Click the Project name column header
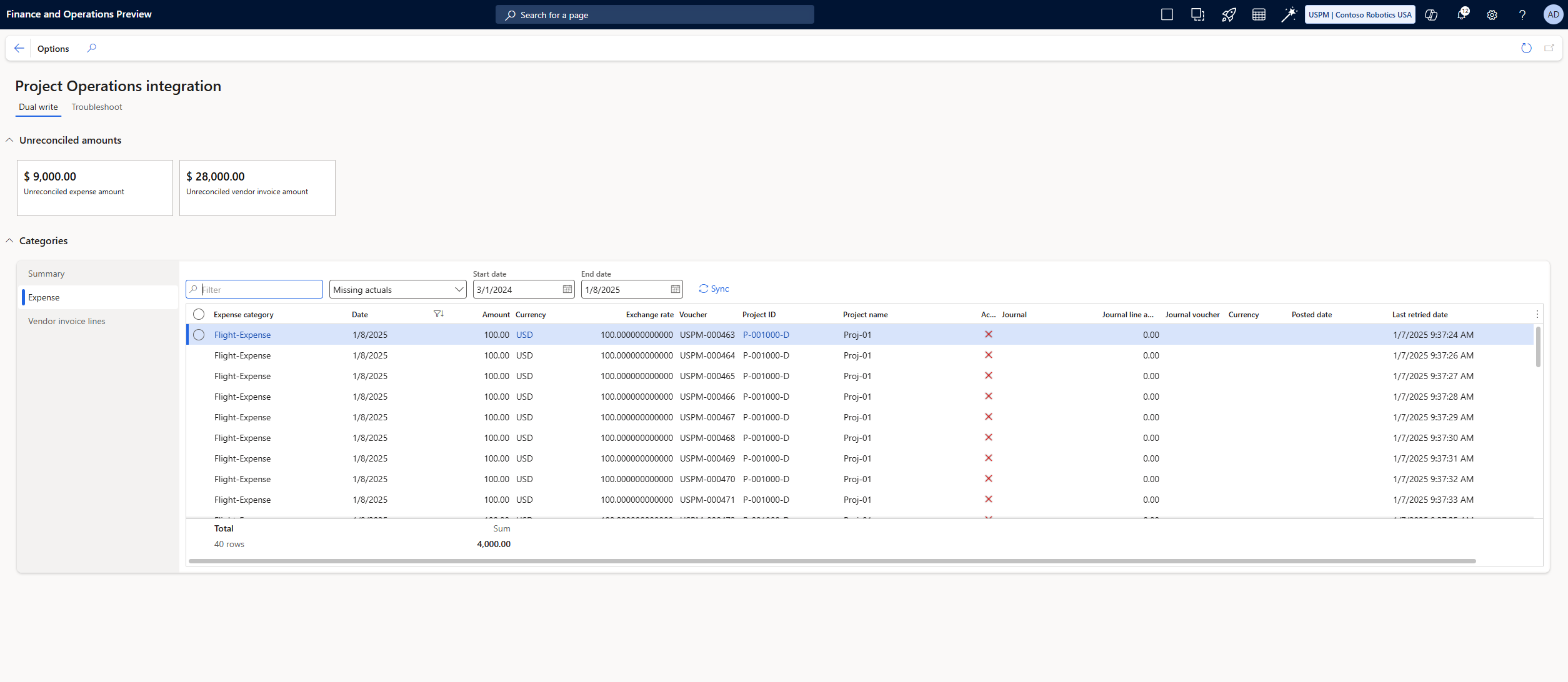This screenshot has width=1568, height=682. click(865, 314)
